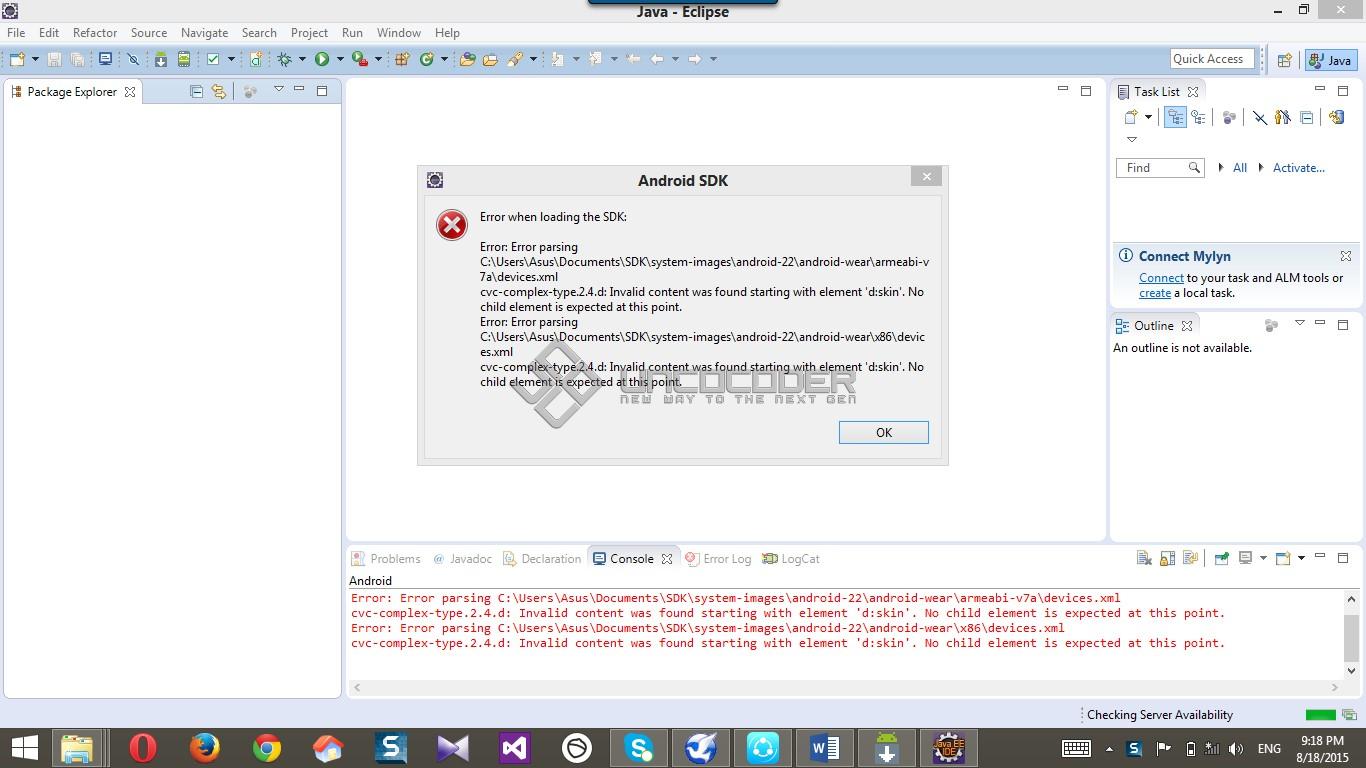
Task: Toggle Focus on Workweek in Task List
Action: pos(1229,117)
